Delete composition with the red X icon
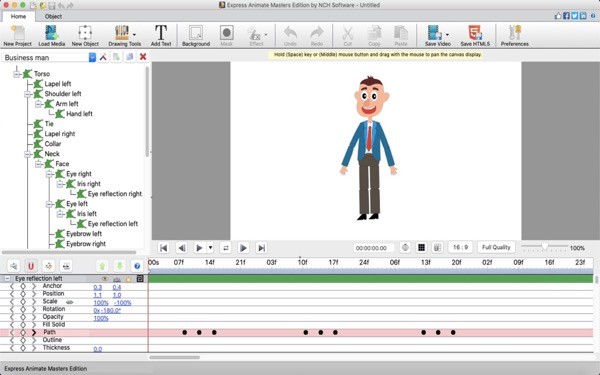 click(x=143, y=57)
